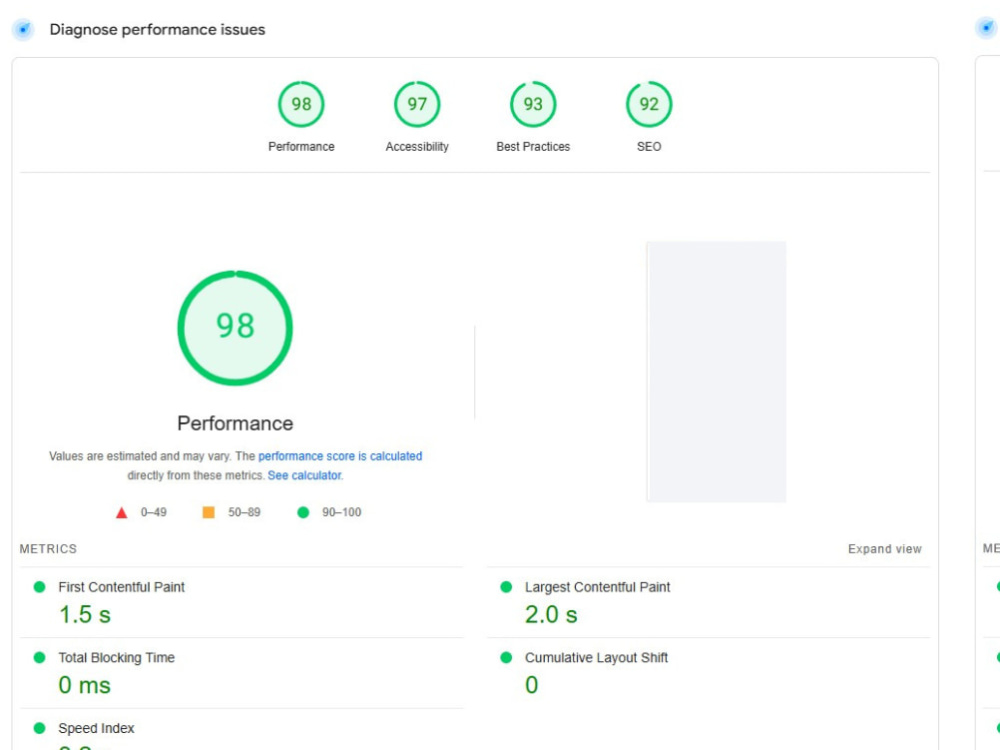1000x750 pixels.
Task: Click the Accessibility label under the gauge
Action: tap(417, 147)
